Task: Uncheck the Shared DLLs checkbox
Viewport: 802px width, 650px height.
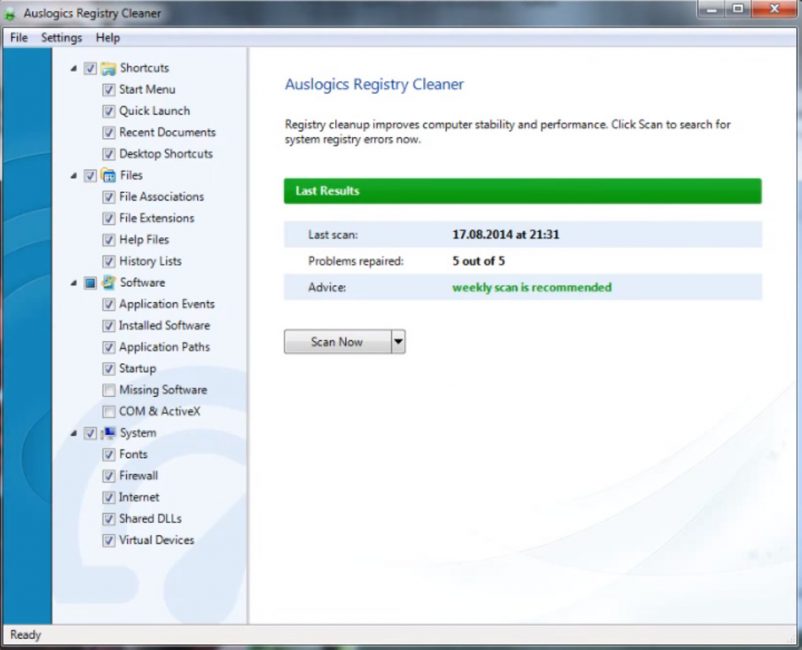Action: click(108, 520)
